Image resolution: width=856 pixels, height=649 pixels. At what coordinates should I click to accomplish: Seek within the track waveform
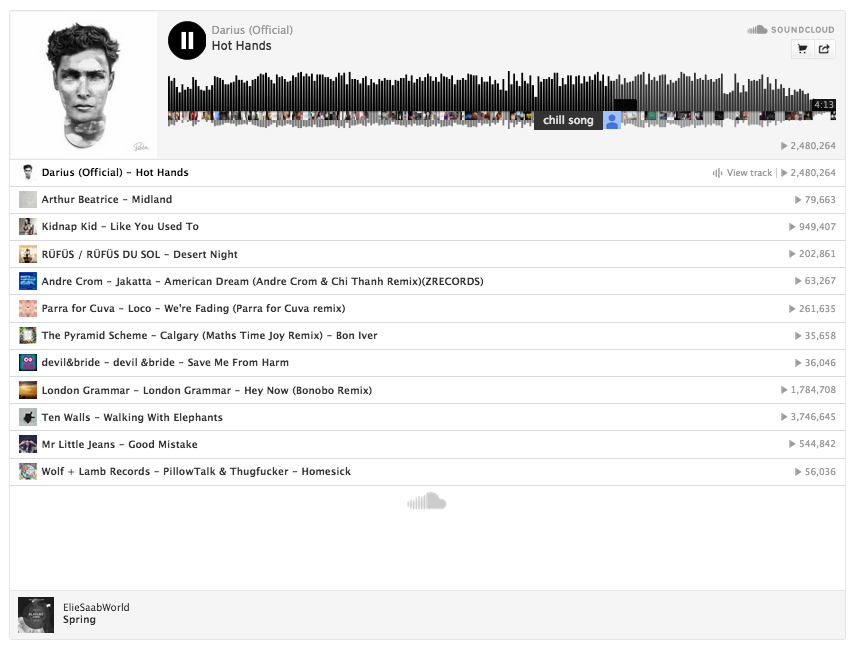(x=400, y=95)
